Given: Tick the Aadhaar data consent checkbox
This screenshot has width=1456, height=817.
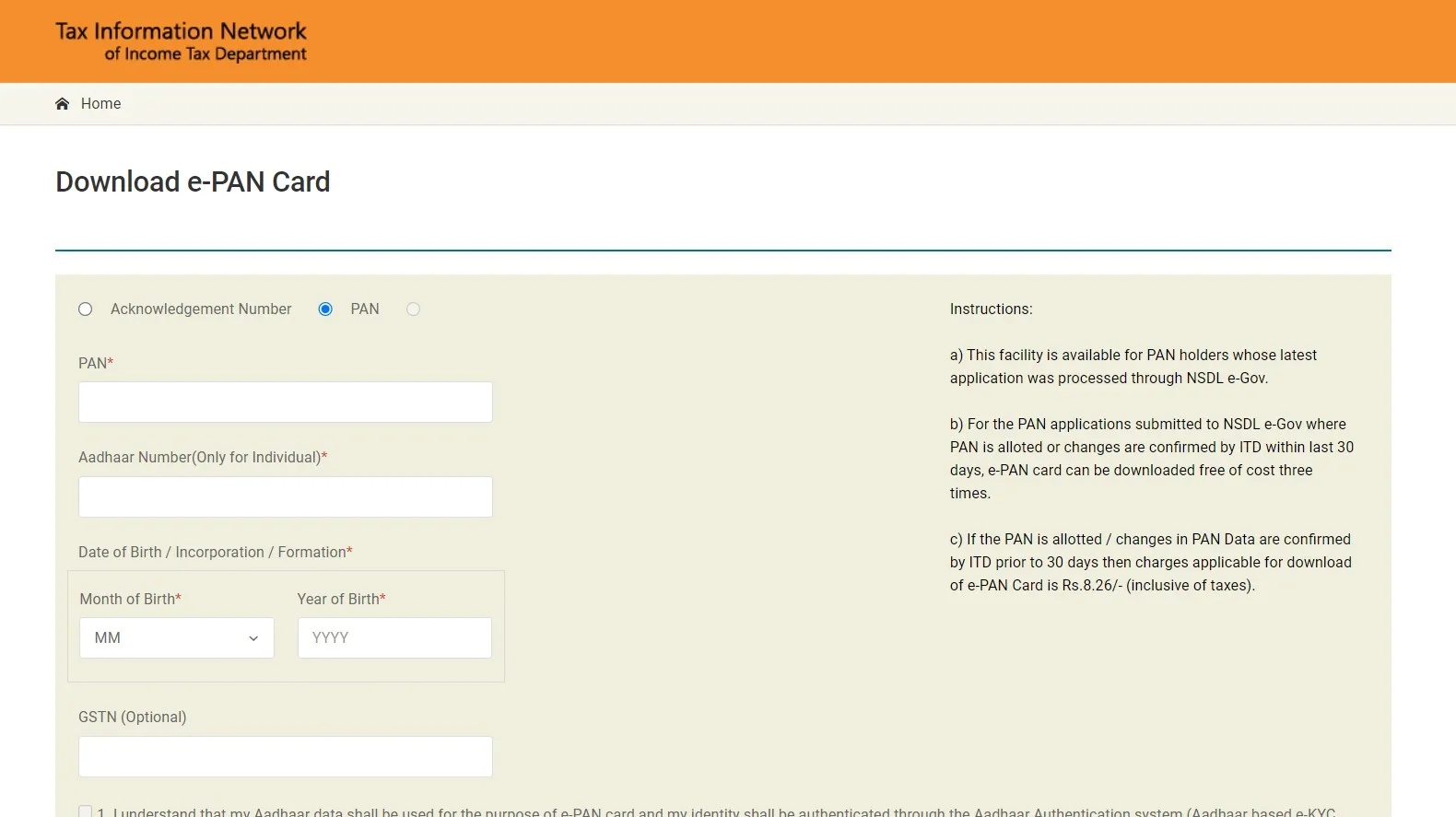Looking at the screenshot, I should [86, 811].
